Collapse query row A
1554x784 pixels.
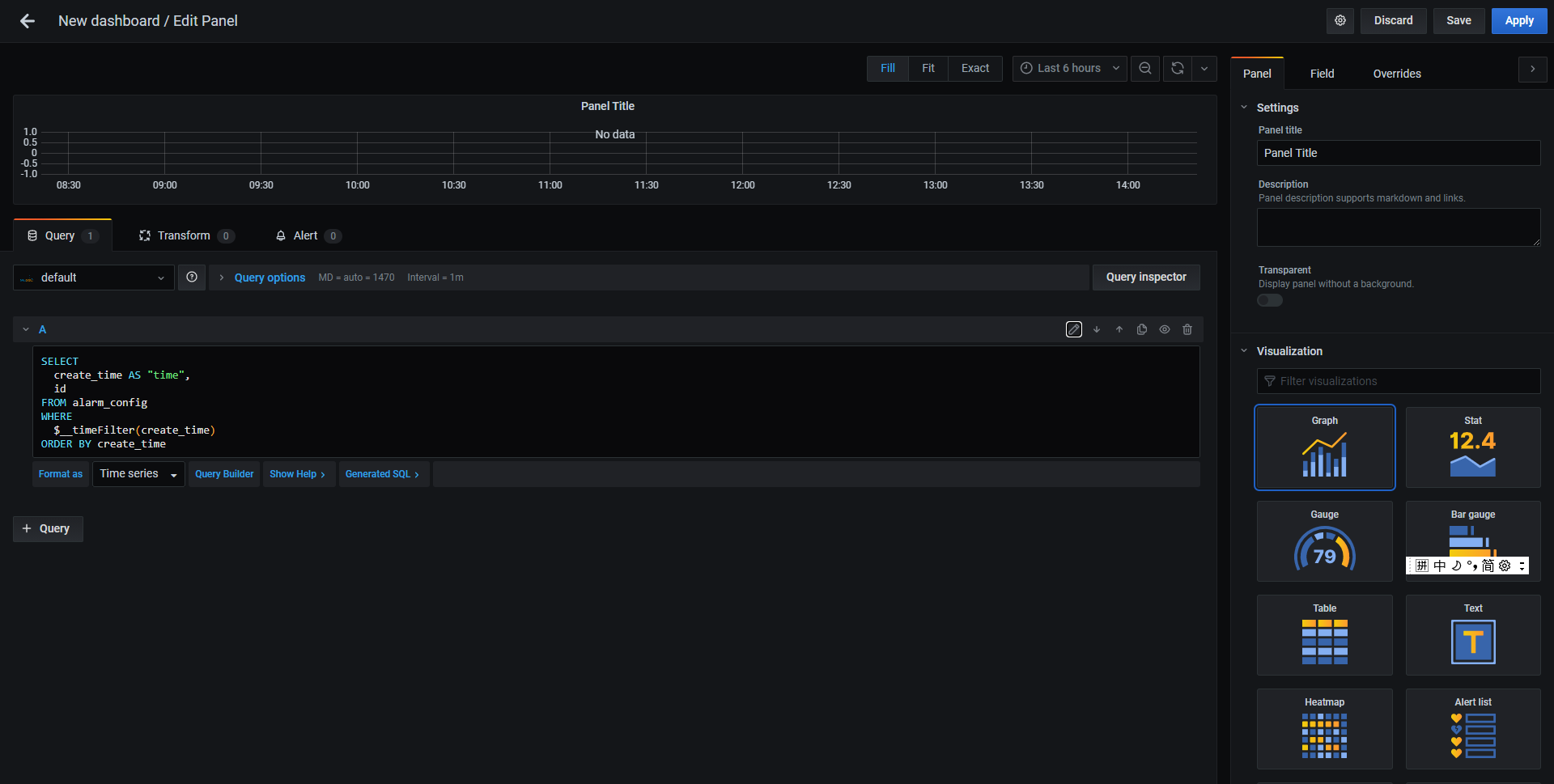(26, 329)
